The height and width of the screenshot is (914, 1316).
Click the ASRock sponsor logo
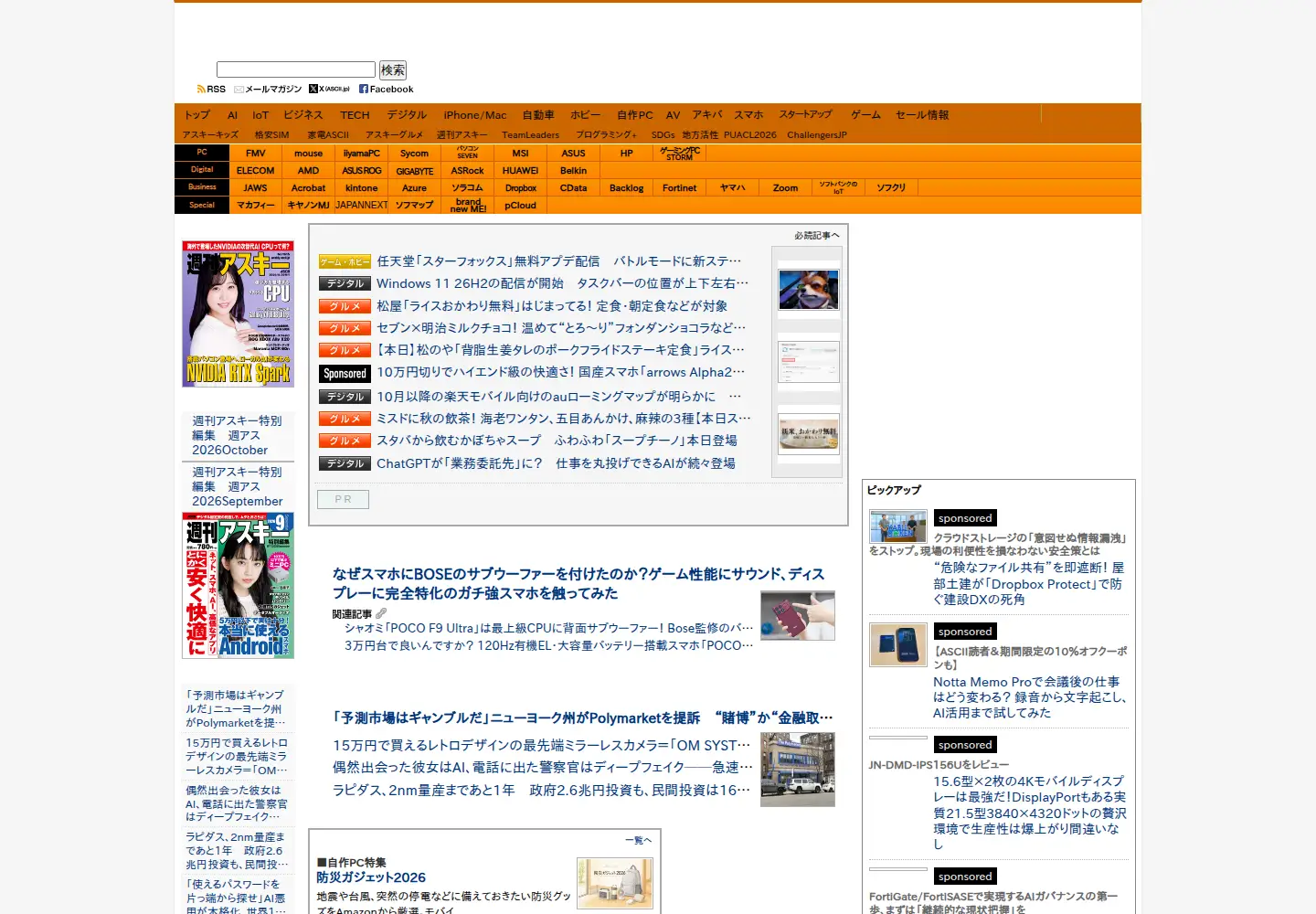(468, 171)
